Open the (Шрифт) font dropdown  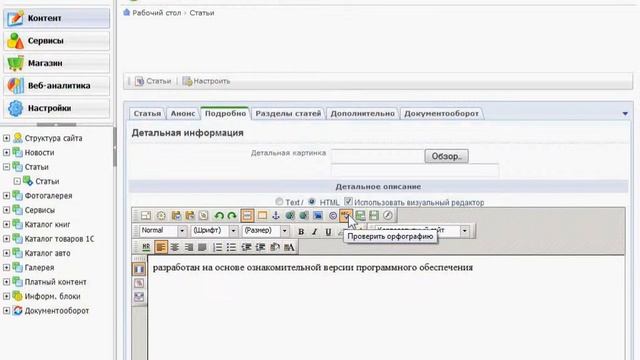[x=233, y=231]
